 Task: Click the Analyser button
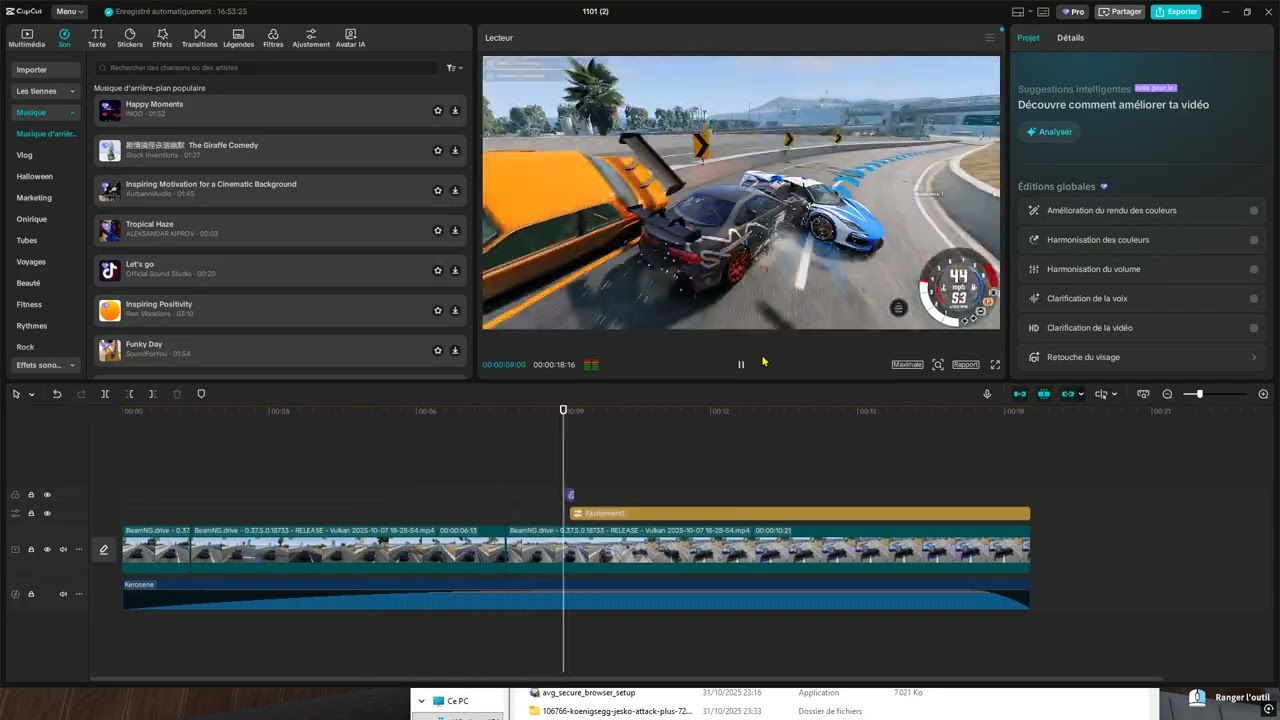[1049, 132]
